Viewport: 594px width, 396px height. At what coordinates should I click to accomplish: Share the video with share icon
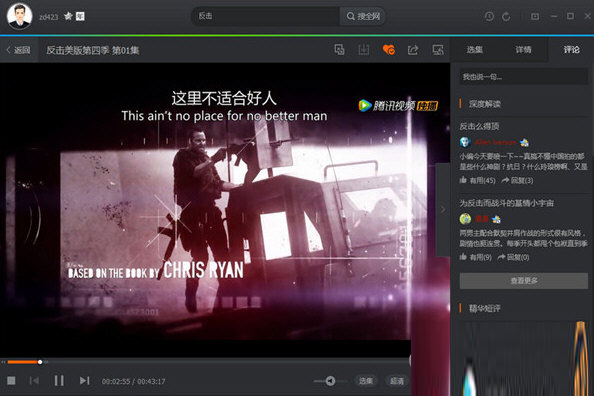tap(413, 50)
